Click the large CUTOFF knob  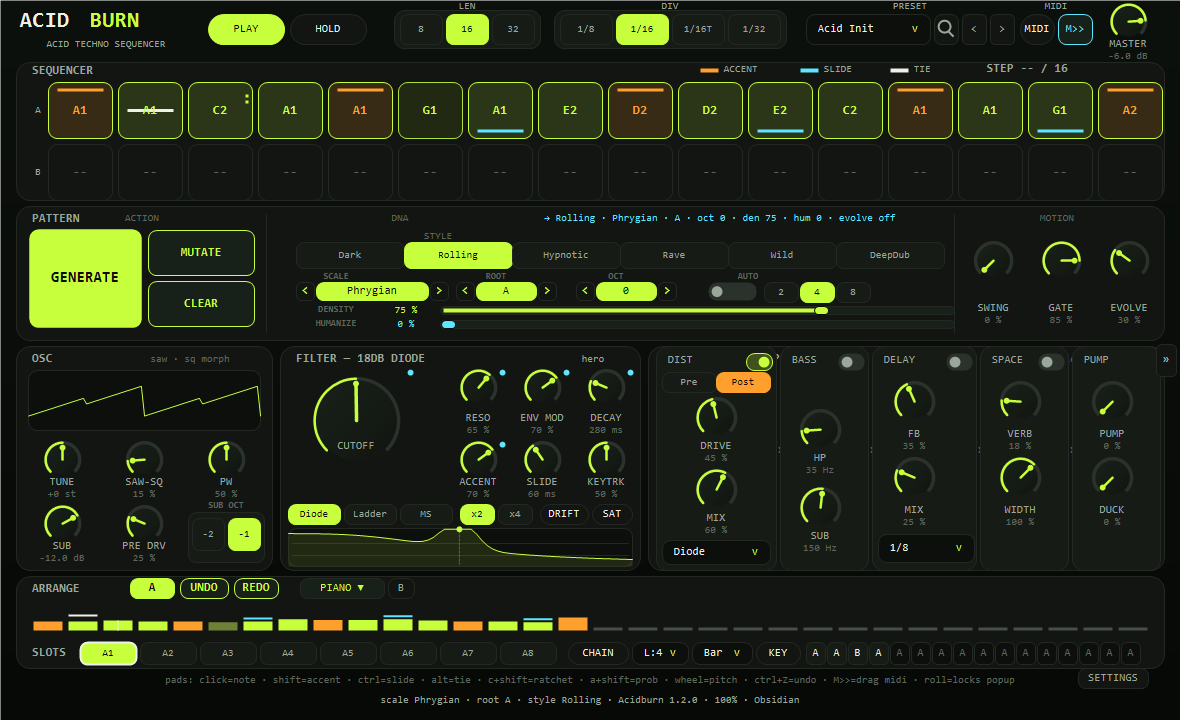click(356, 420)
